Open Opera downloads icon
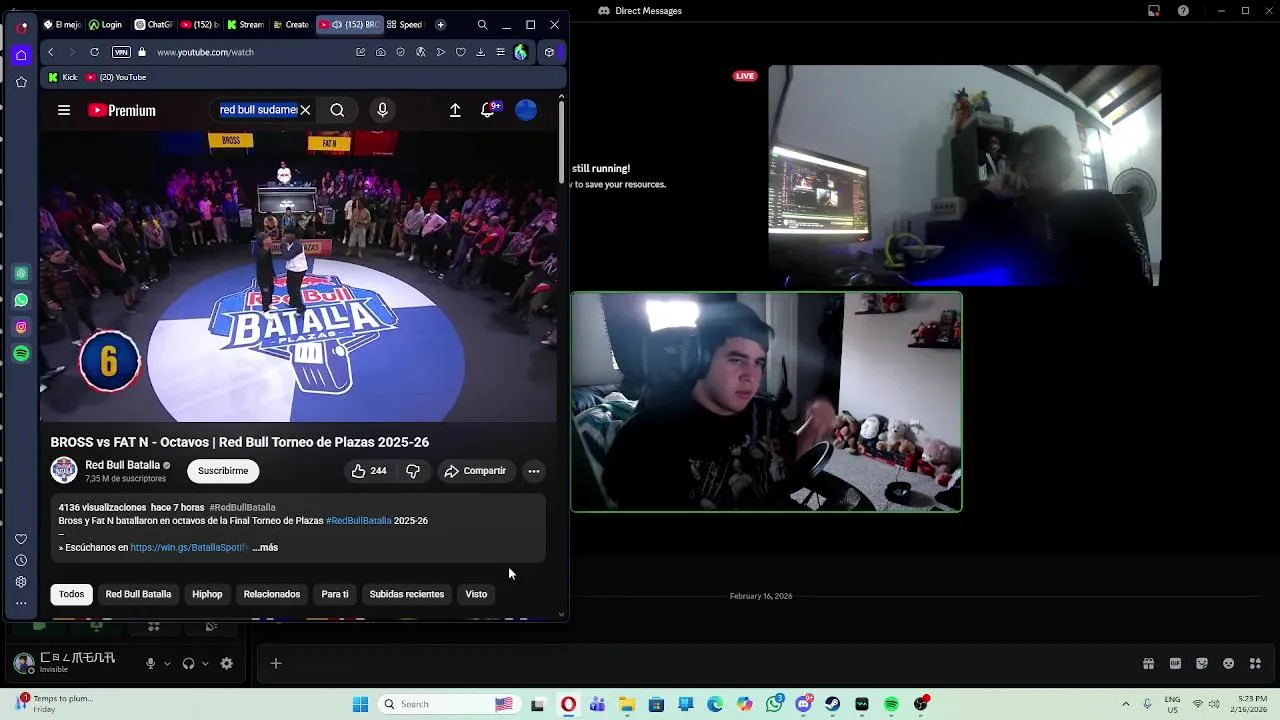Image resolution: width=1280 pixels, height=720 pixels. pos(480,52)
